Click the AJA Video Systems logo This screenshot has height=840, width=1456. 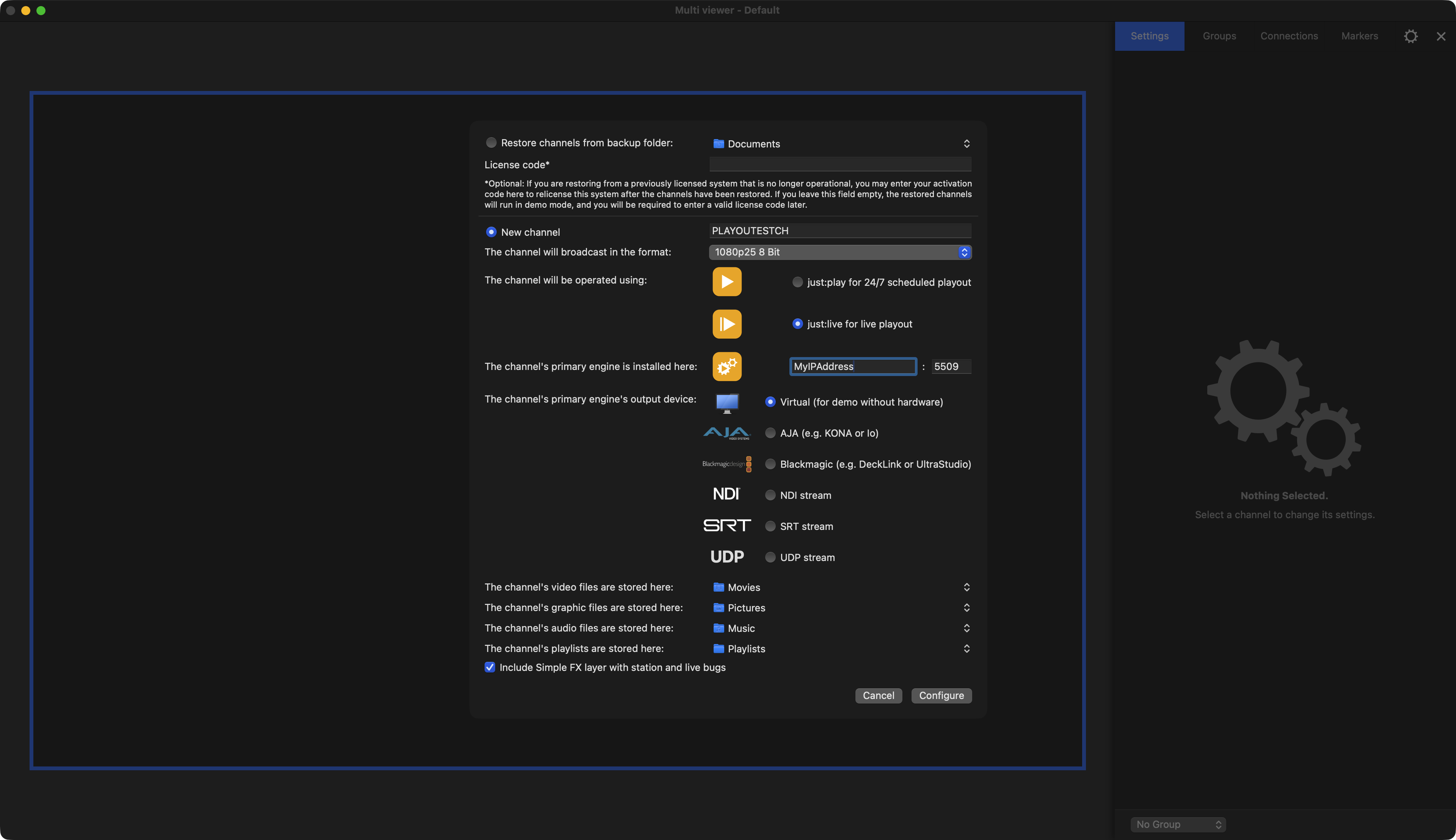(x=726, y=433)
